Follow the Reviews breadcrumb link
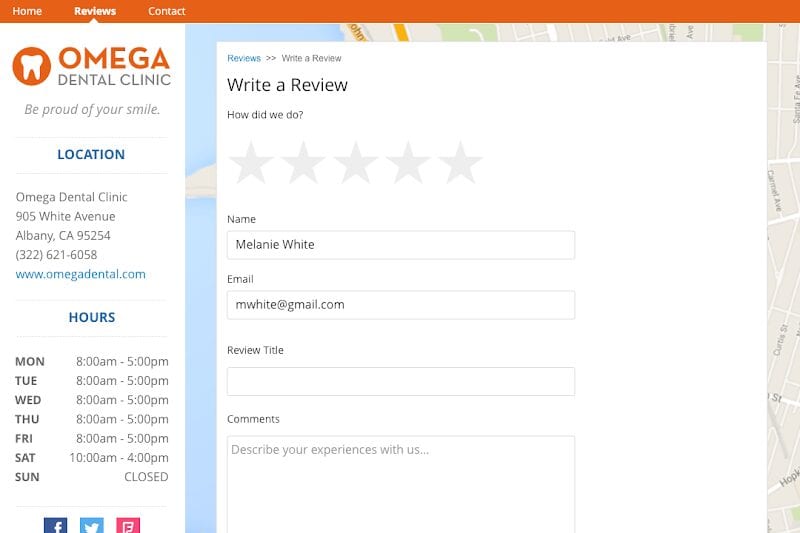The height and width of the screenshot is (533, 800). pyautogui.click(x=244, y=58)
